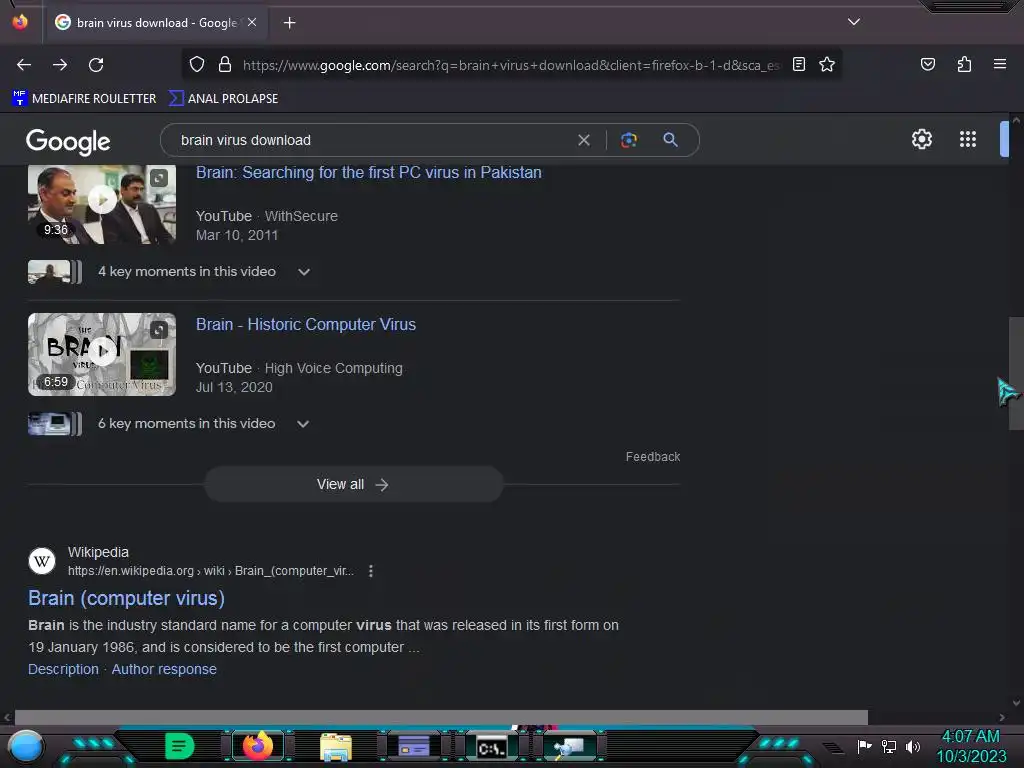Open the Description sitelink

[63, 669]
